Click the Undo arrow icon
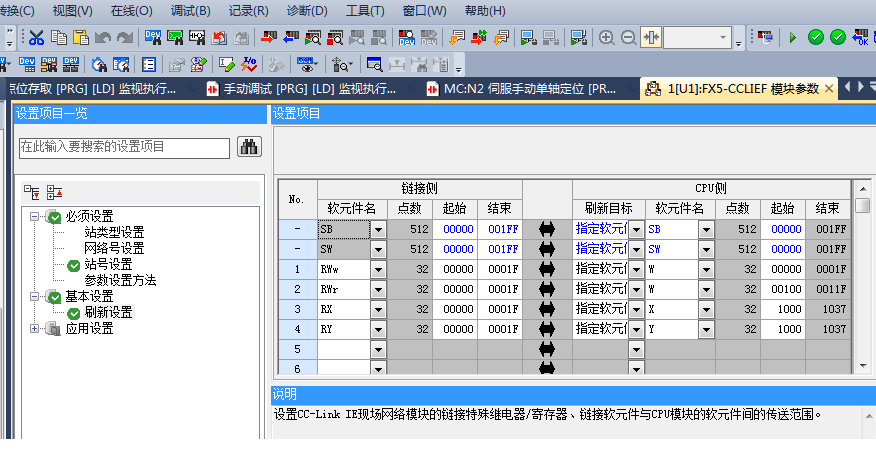876x460 pixels. click(103, 38)
